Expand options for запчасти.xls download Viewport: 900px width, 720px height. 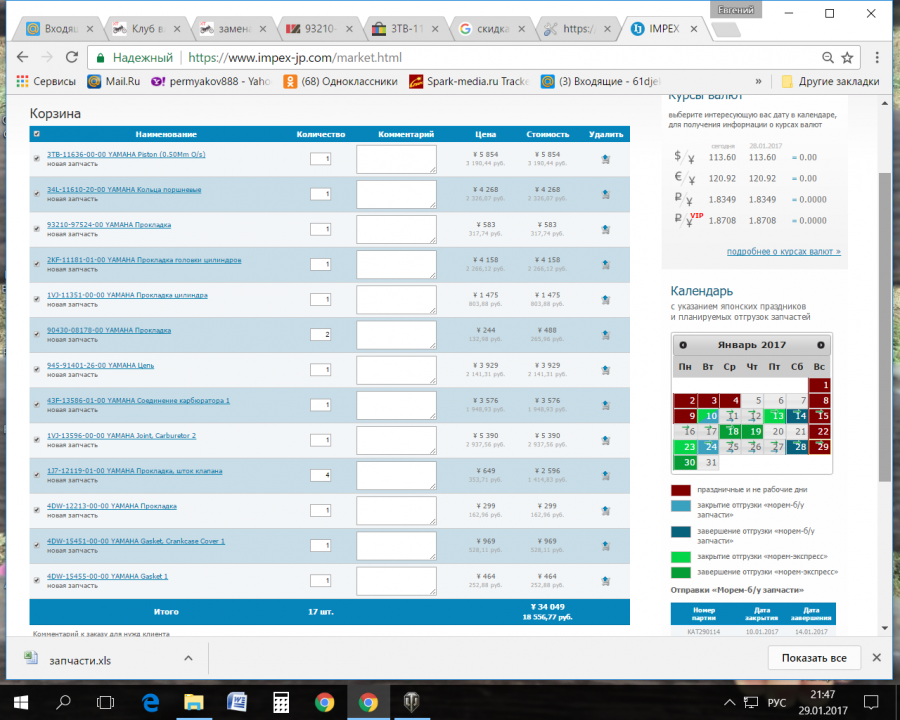187,658
